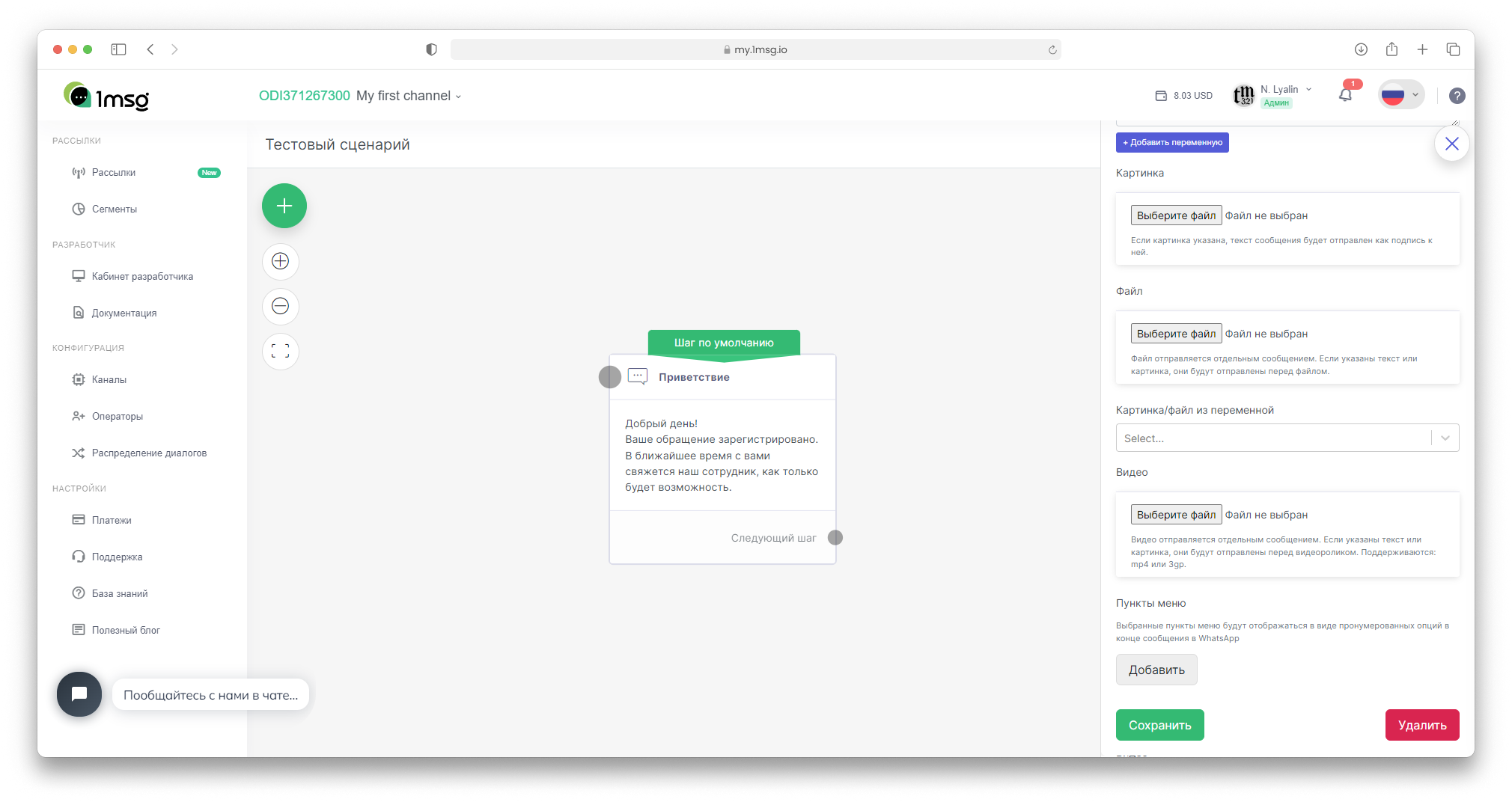Go to Кабинет разработчика

coord(142,277)
